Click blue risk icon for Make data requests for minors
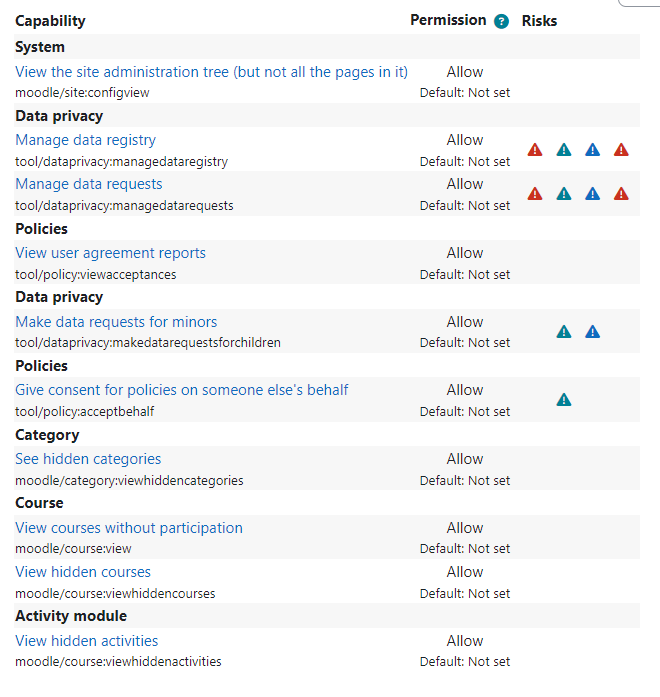This screenshot has width=660, height=697. tap(592, 332)
